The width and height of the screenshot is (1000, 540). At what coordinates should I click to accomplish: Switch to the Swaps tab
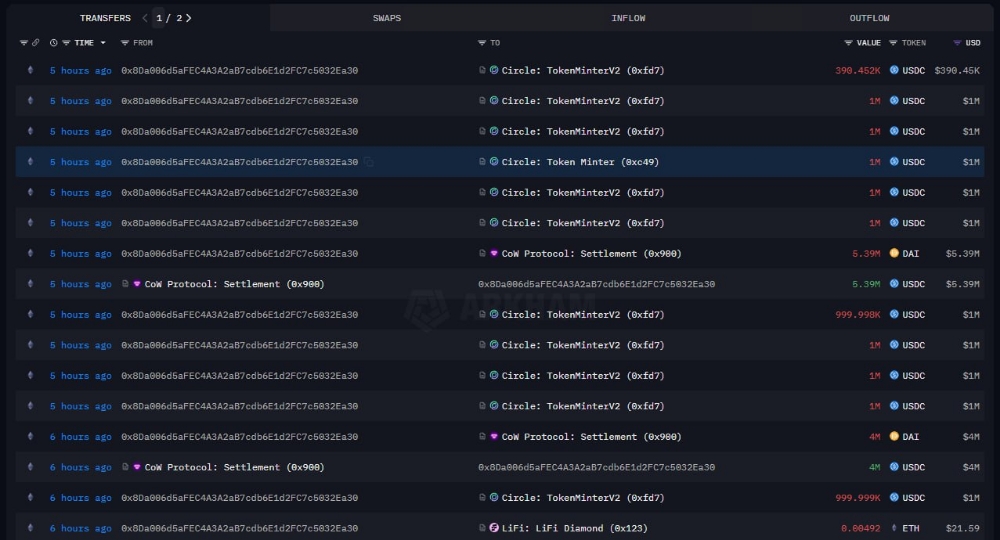tap(386, 18)
